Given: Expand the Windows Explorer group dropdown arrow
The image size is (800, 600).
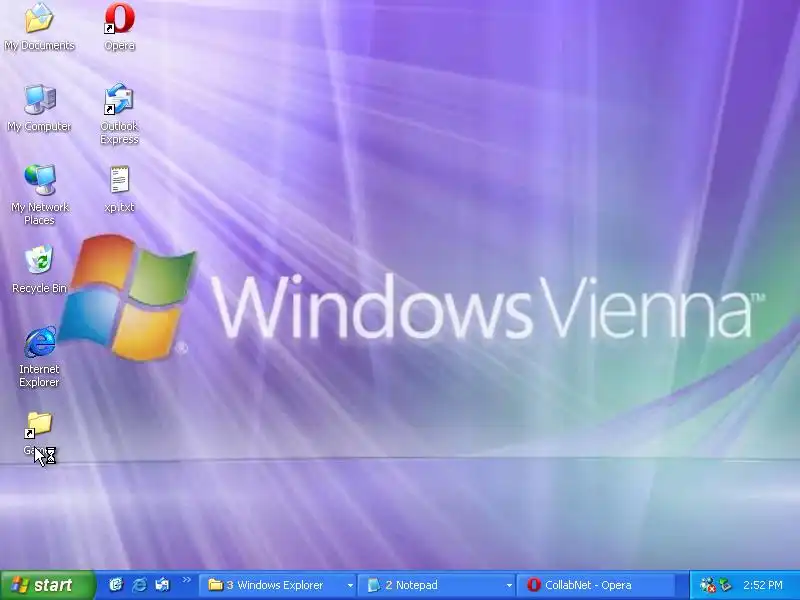Looking at the screenshot, I should click(x=350, y=585).
